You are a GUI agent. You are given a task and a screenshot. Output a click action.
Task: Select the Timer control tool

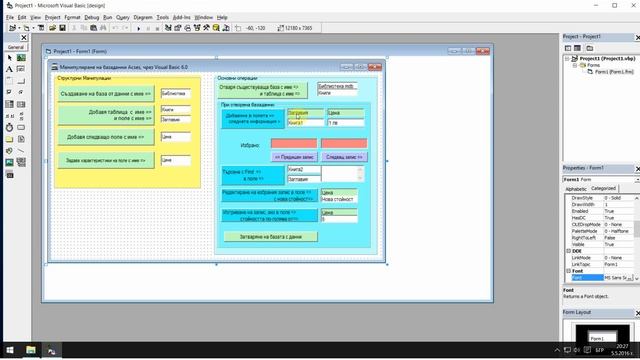[x=9, y=127]
